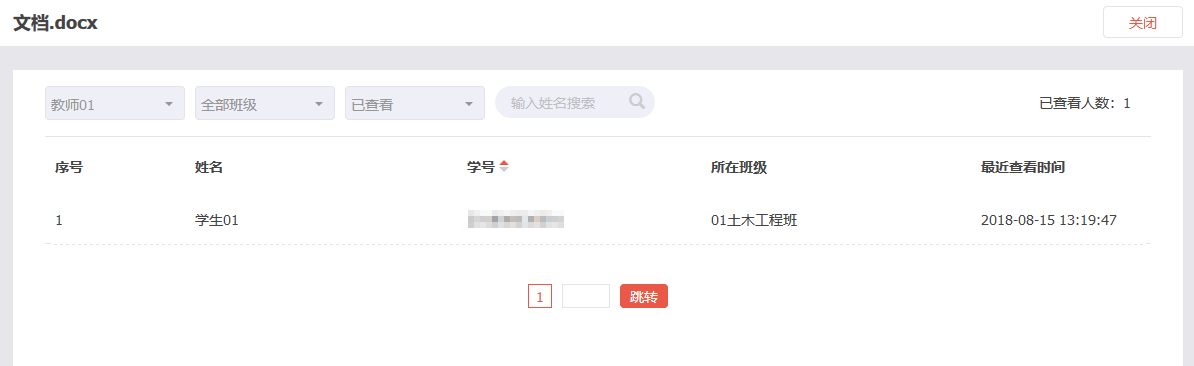The width and height of the screenshot is (1194, 366).
Task: Click the 学号 column header
Action: [x=480, y=167]
